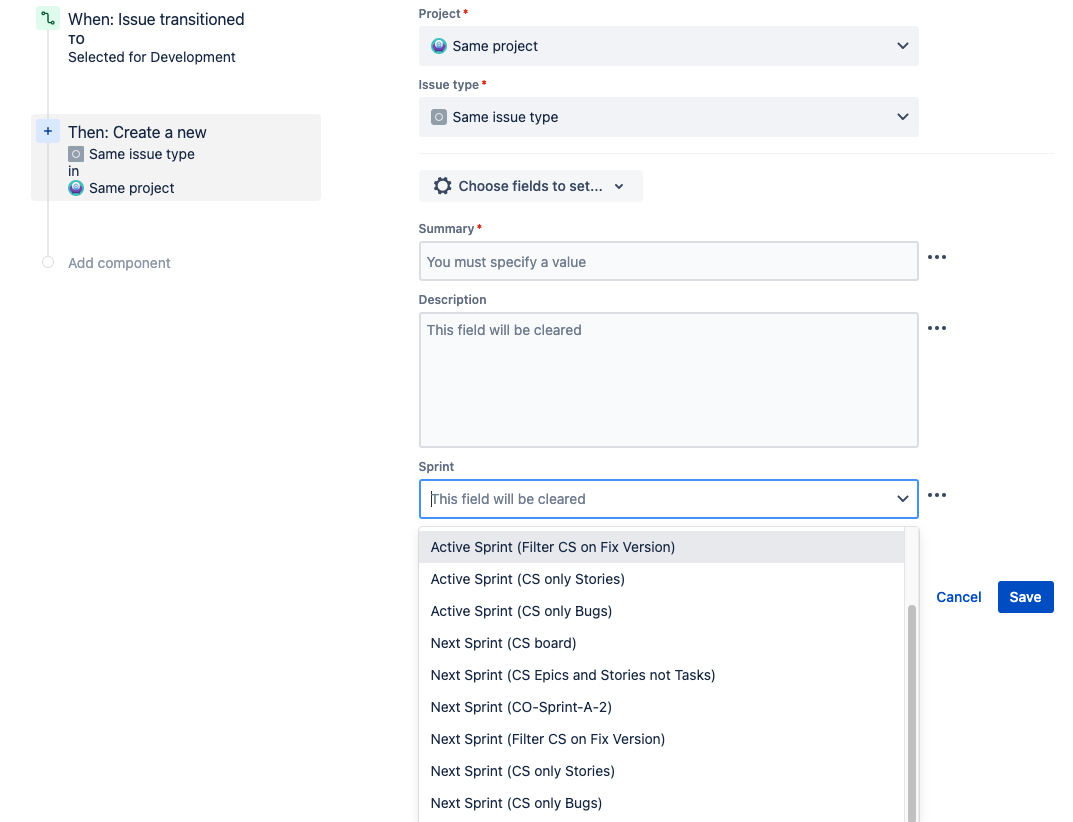Select Next Sprint (CS board) option
Viewport: 1073px width, 822px height.
[x=503, y=643]
